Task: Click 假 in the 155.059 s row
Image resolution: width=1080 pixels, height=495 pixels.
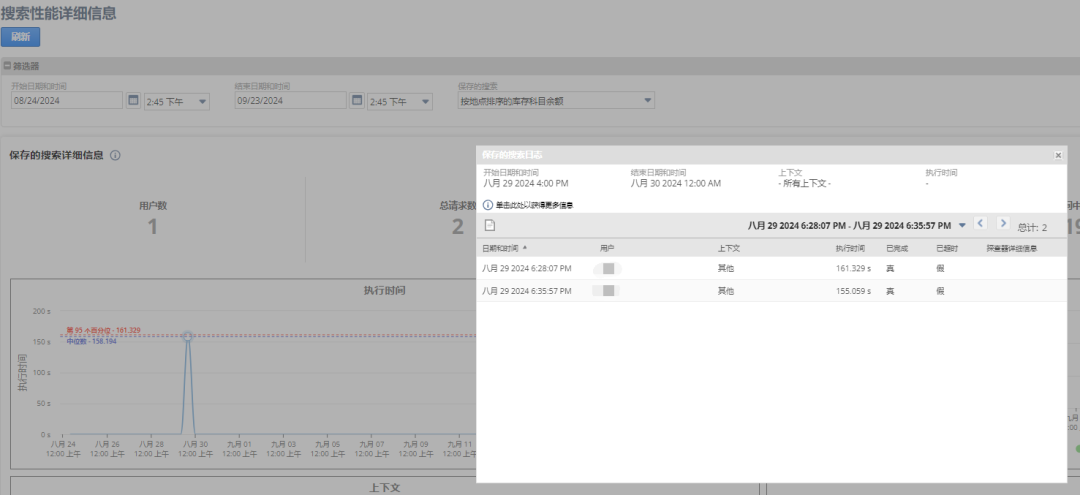Action: (x=940, y=291)
